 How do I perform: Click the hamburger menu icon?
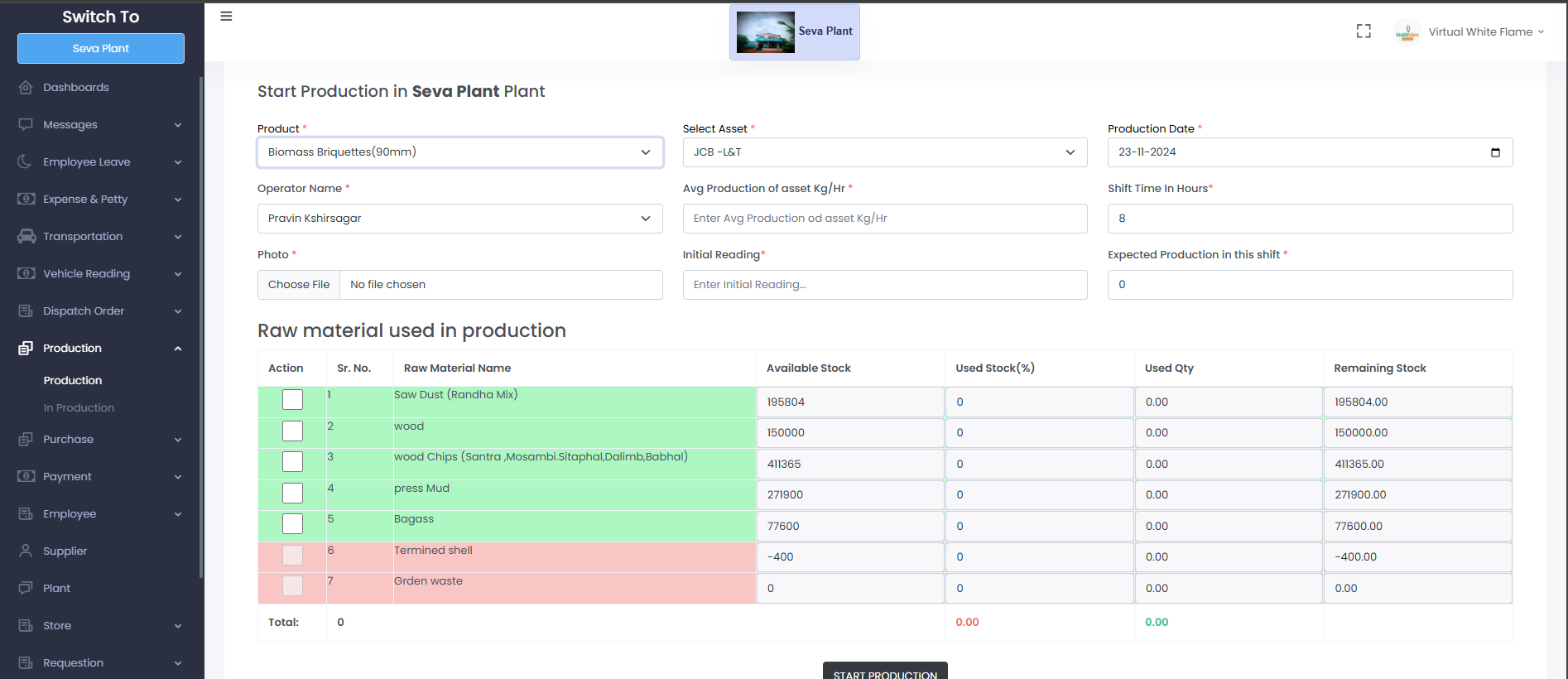point(226,17)
